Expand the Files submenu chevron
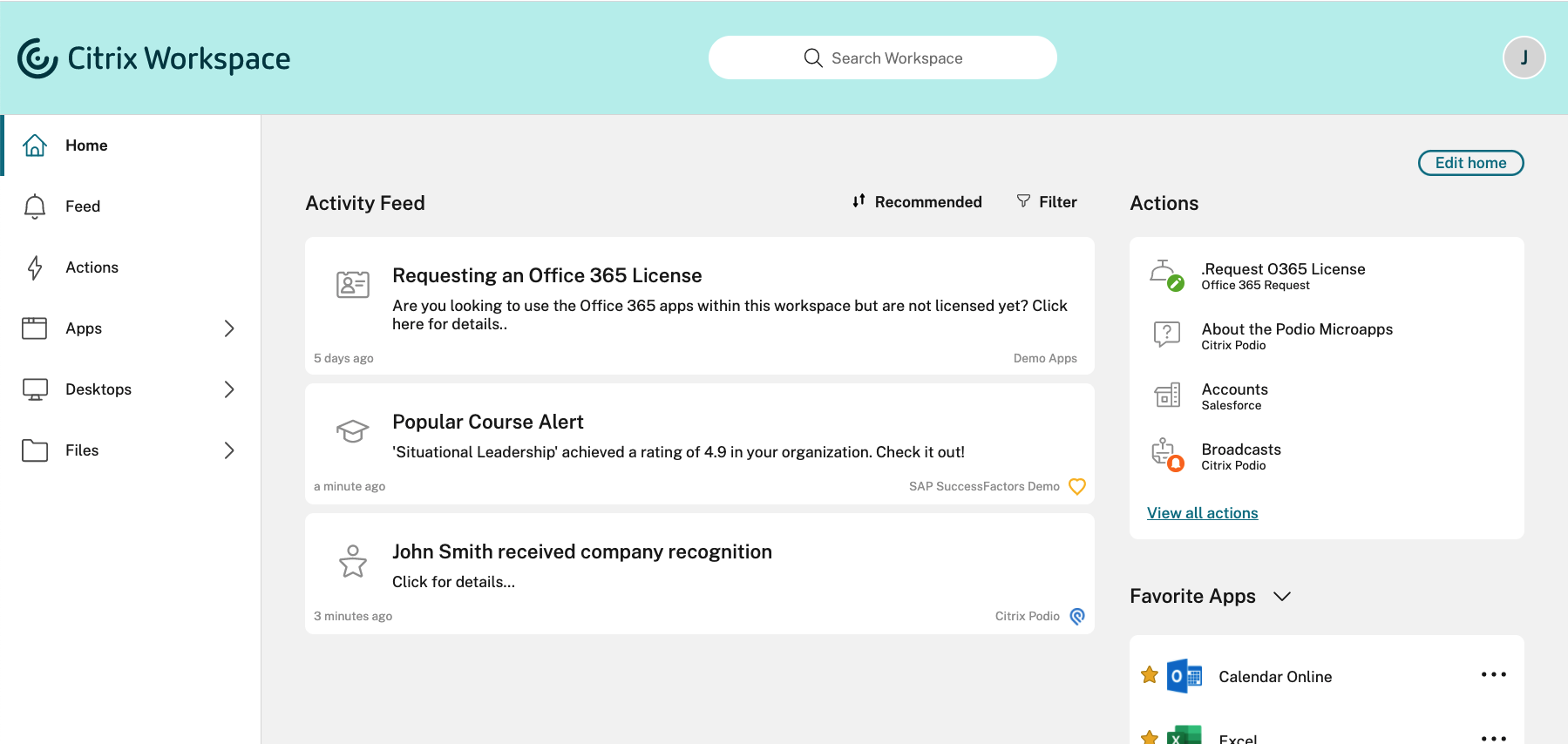This screenshot has height=744, width=1568. tap(229, 450)
